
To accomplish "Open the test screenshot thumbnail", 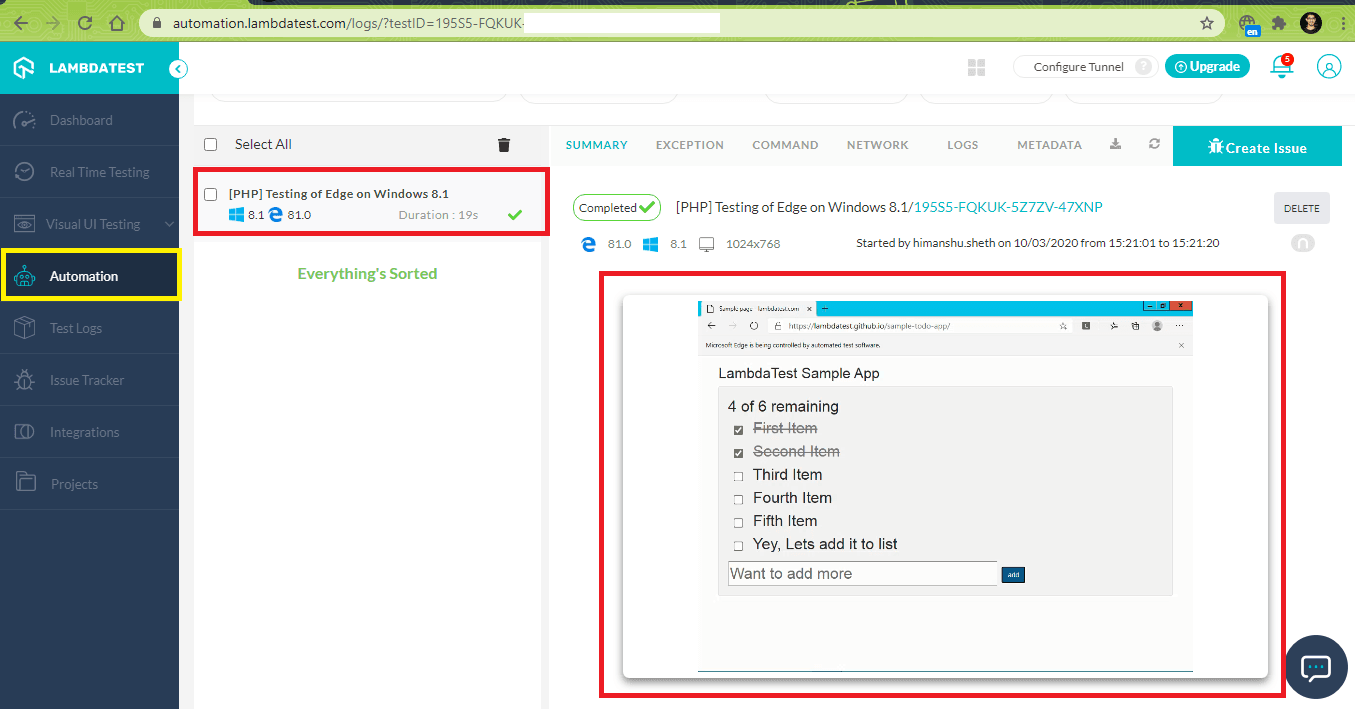I will (945, 487).
